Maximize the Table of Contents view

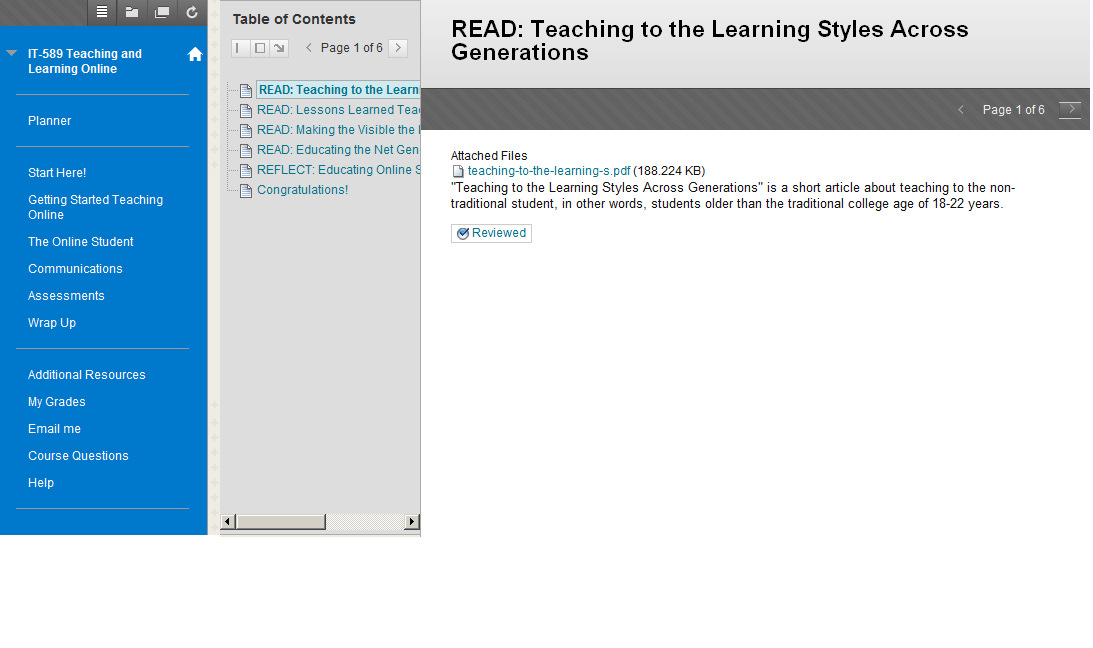click(258, 47)
